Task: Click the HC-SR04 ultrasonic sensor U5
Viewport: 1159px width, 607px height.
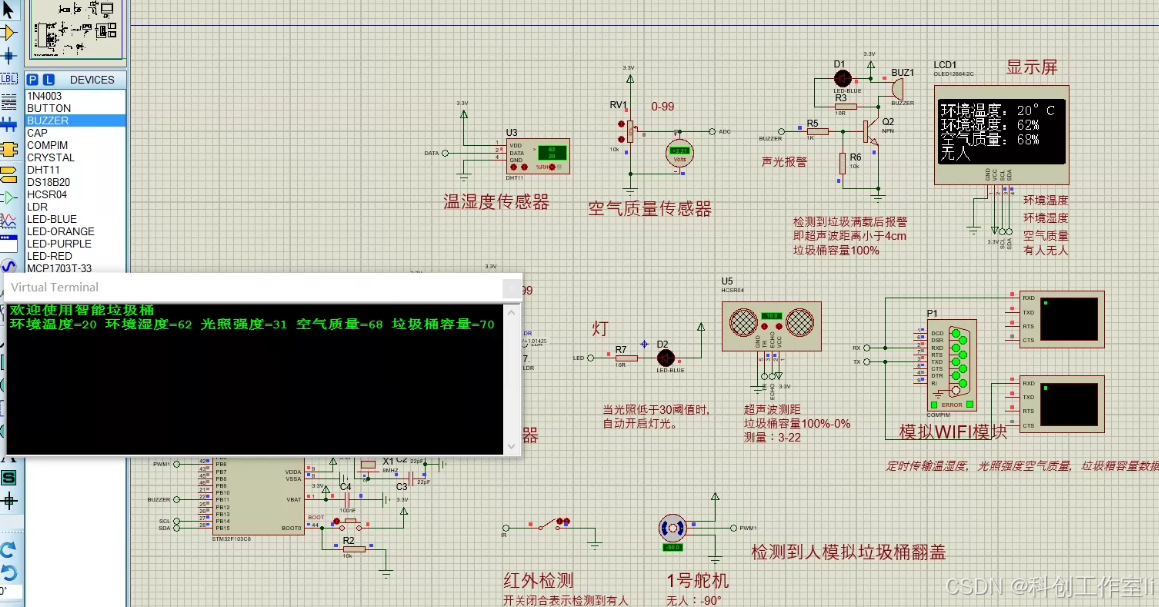Action: (772, 325)
